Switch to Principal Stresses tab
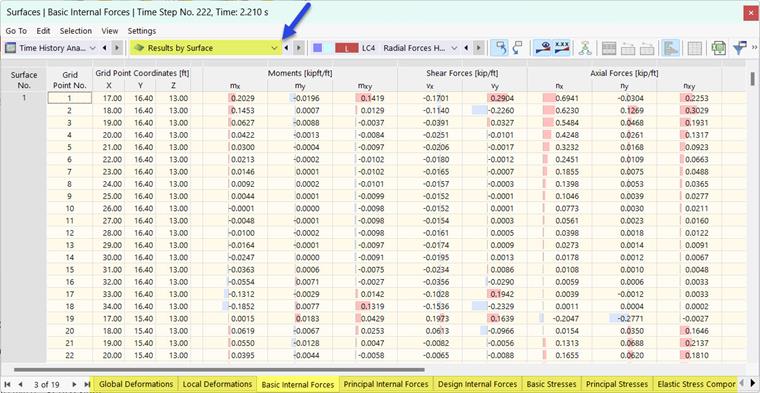Image resolution: width=760 pixels, height=393 pixels. (x=617, y=384)
